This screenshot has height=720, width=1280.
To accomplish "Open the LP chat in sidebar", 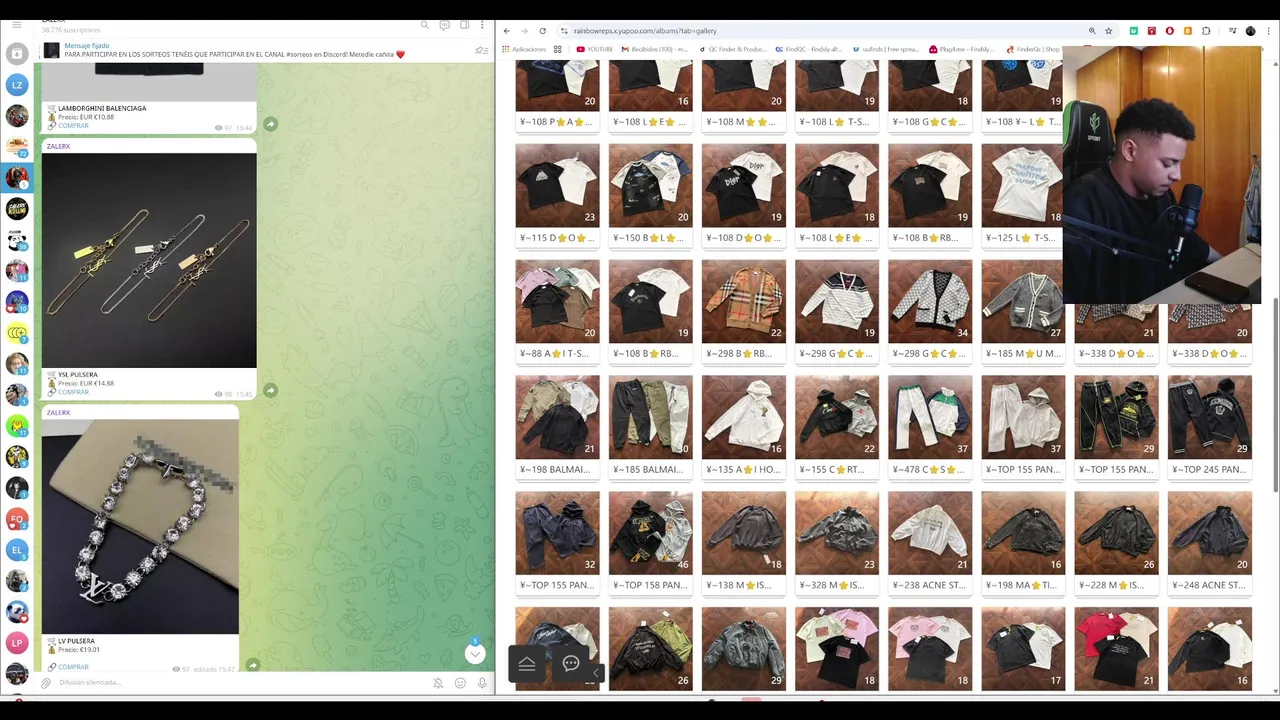I will click(17, 643).
